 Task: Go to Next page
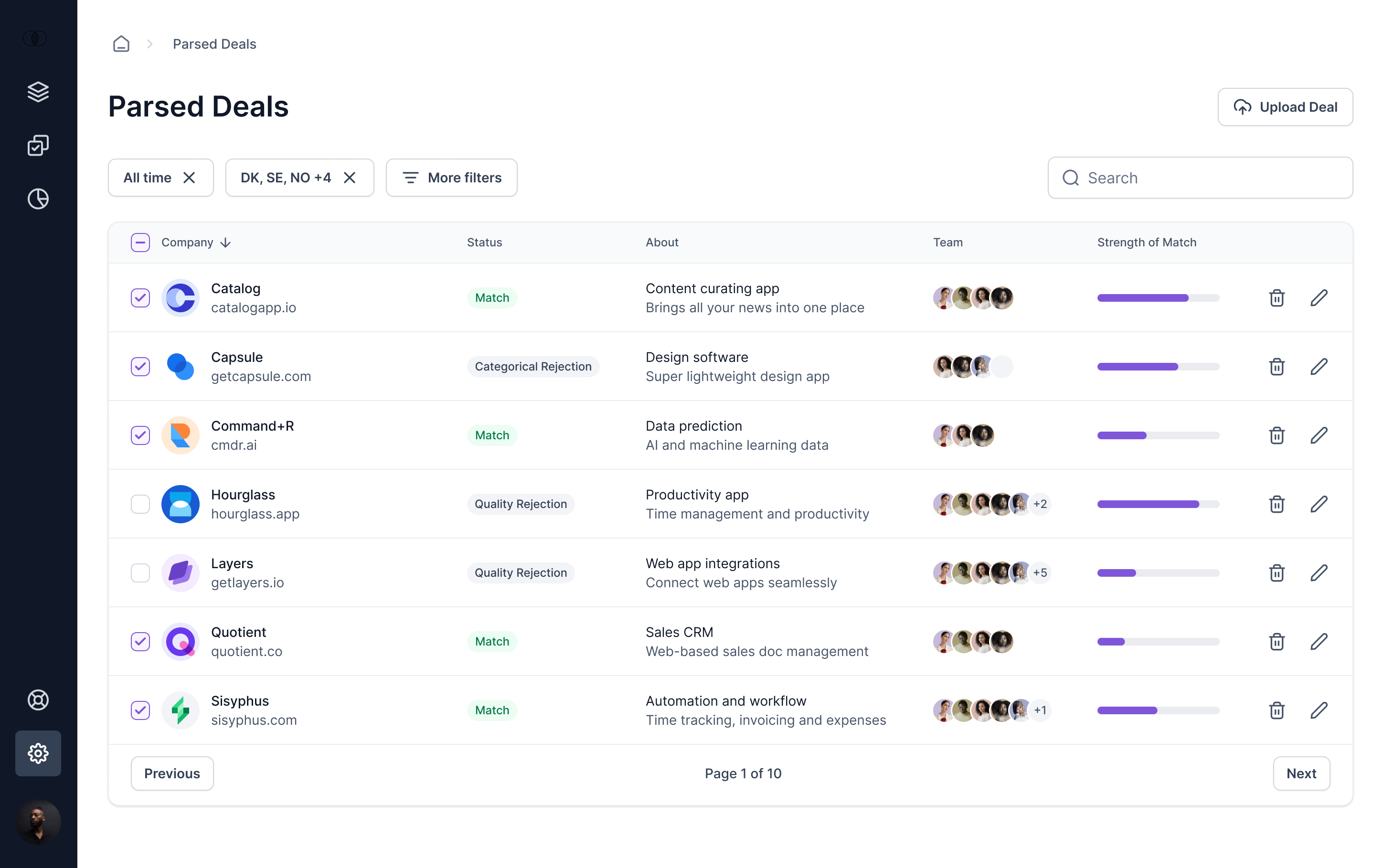click(x=1301, y=773)
